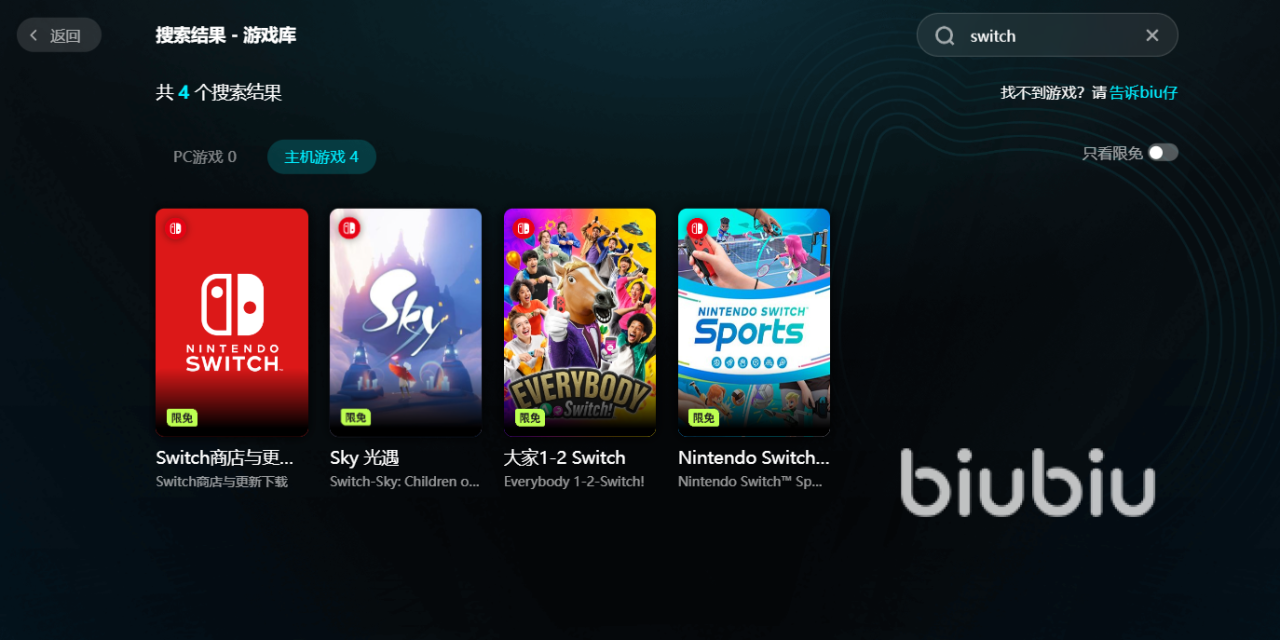Click 限免 tag on Sky cover
This screenshot has height=640, width=1280.
[355, 418]
